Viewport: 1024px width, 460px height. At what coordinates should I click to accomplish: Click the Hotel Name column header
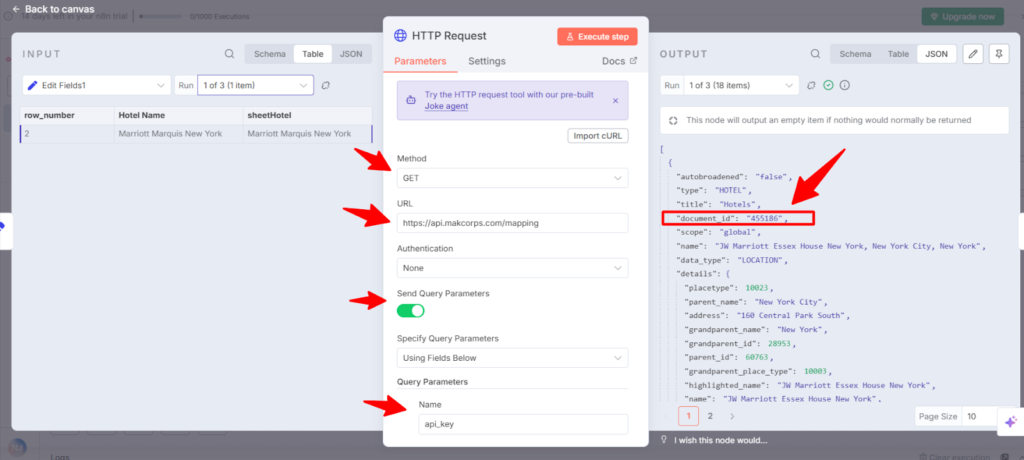178,116
